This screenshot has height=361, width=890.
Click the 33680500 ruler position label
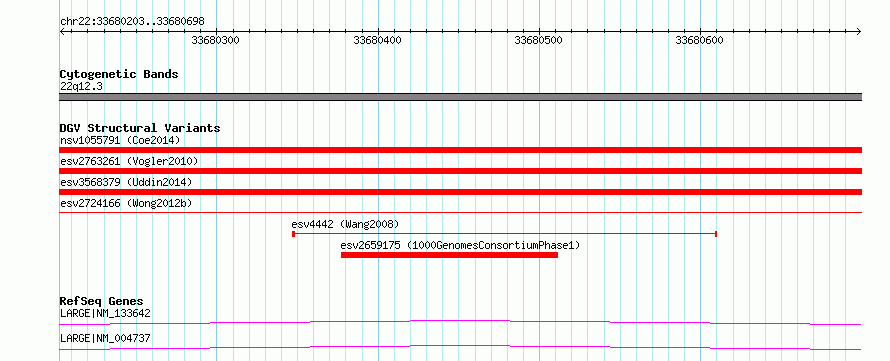click(x=539, y=40)
